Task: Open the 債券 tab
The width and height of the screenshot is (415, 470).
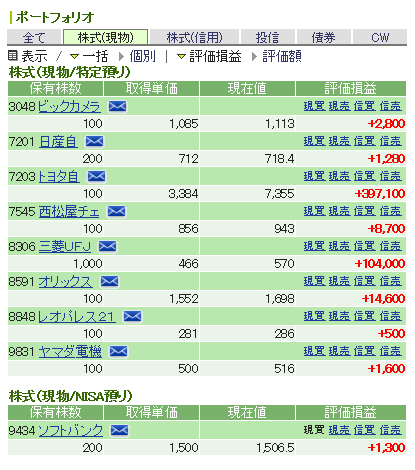Action: tap(323, 37)
